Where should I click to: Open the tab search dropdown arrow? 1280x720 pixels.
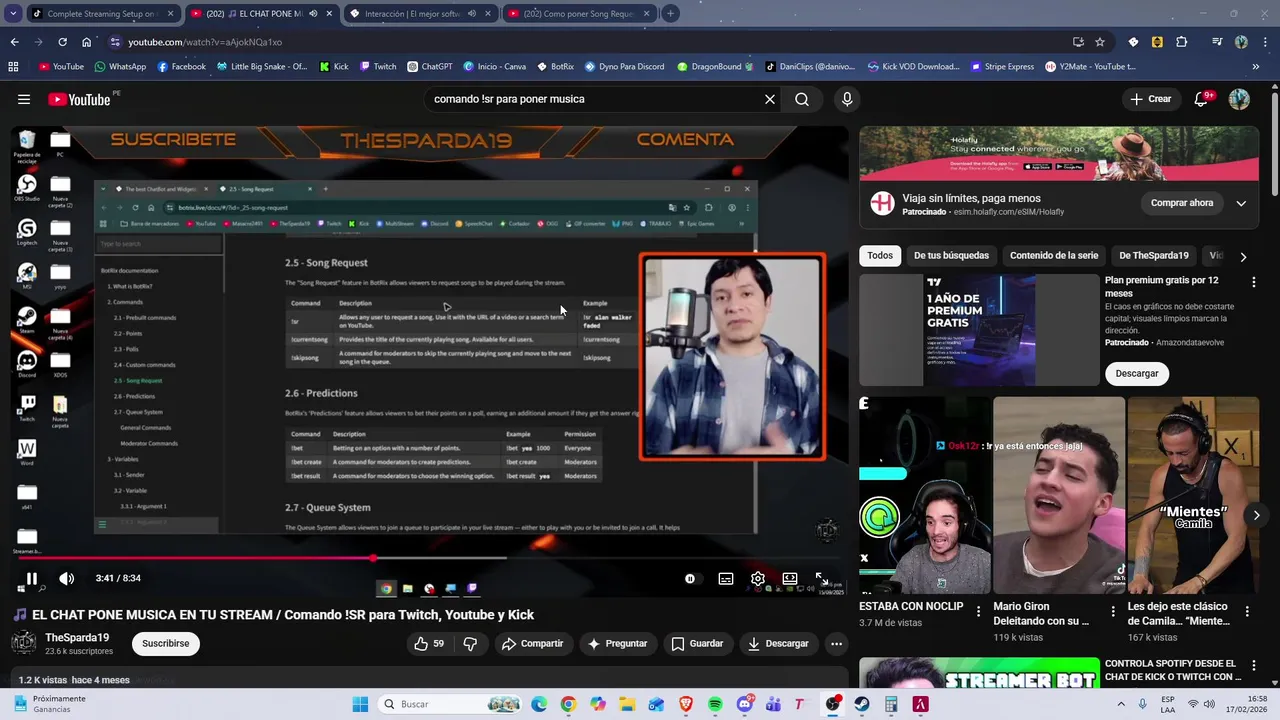13,14
